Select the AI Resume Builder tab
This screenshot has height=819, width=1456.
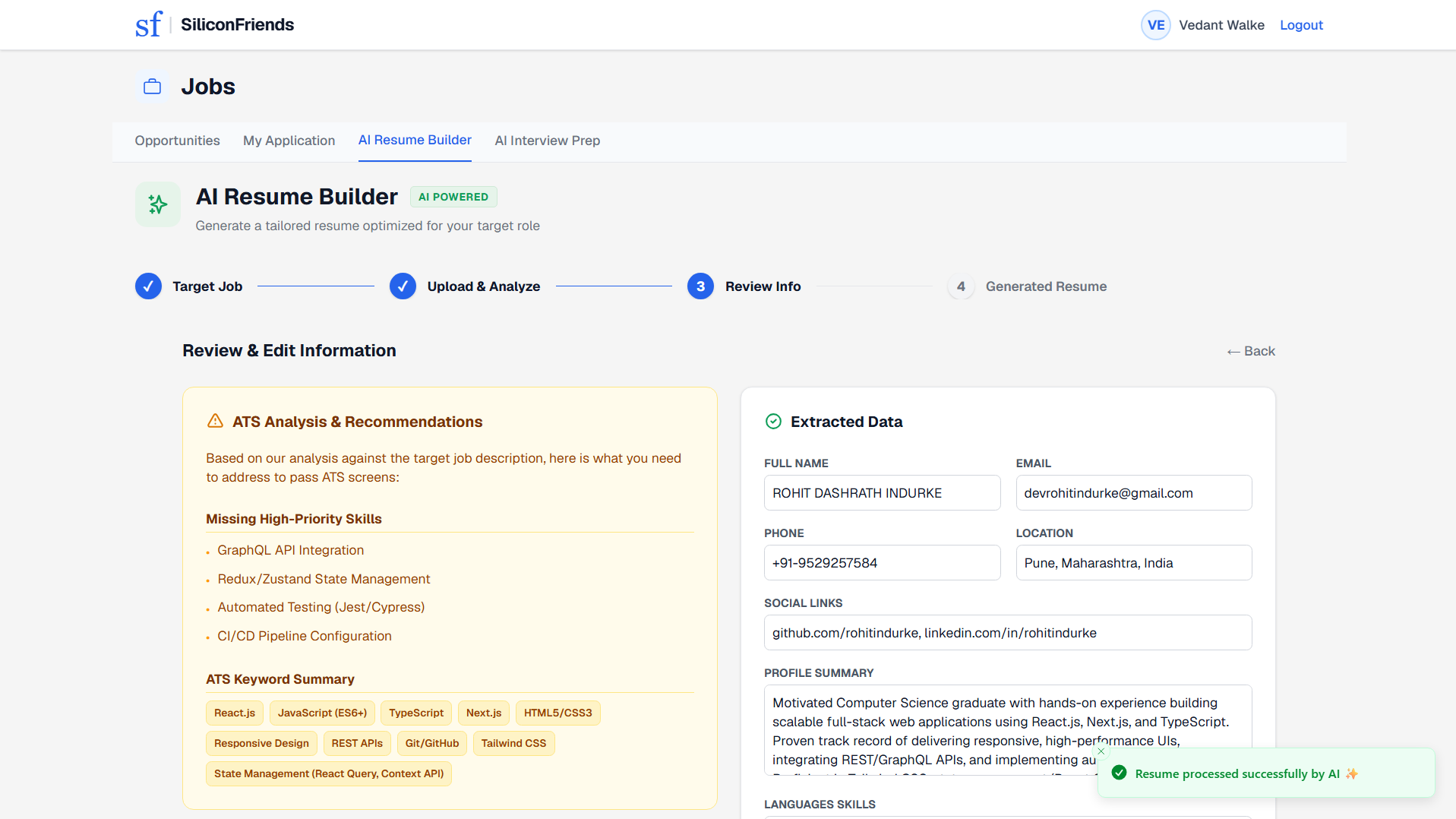tap(415, 140)
